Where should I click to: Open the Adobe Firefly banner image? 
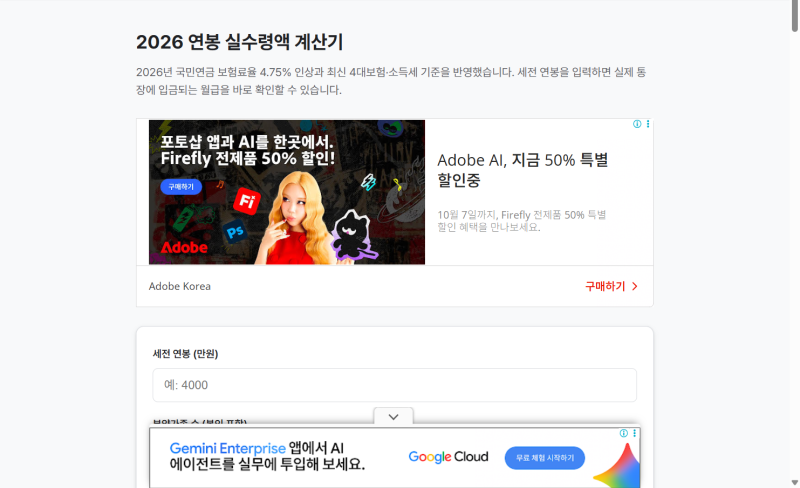click(287, 192)
